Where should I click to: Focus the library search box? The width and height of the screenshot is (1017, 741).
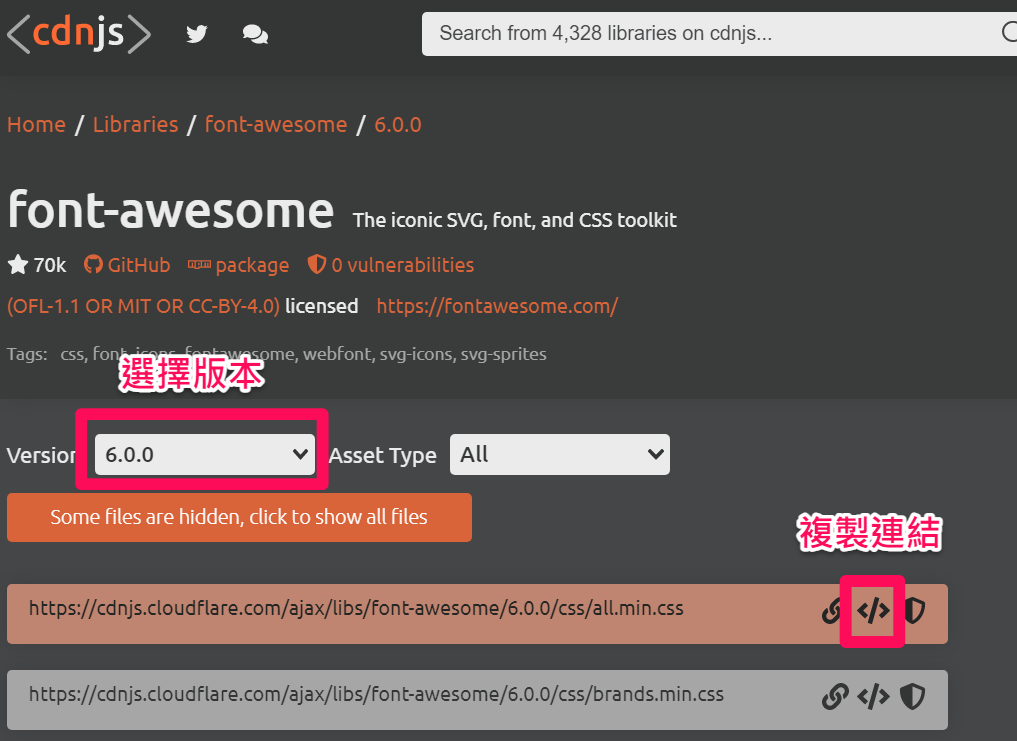tap(719, 33)
